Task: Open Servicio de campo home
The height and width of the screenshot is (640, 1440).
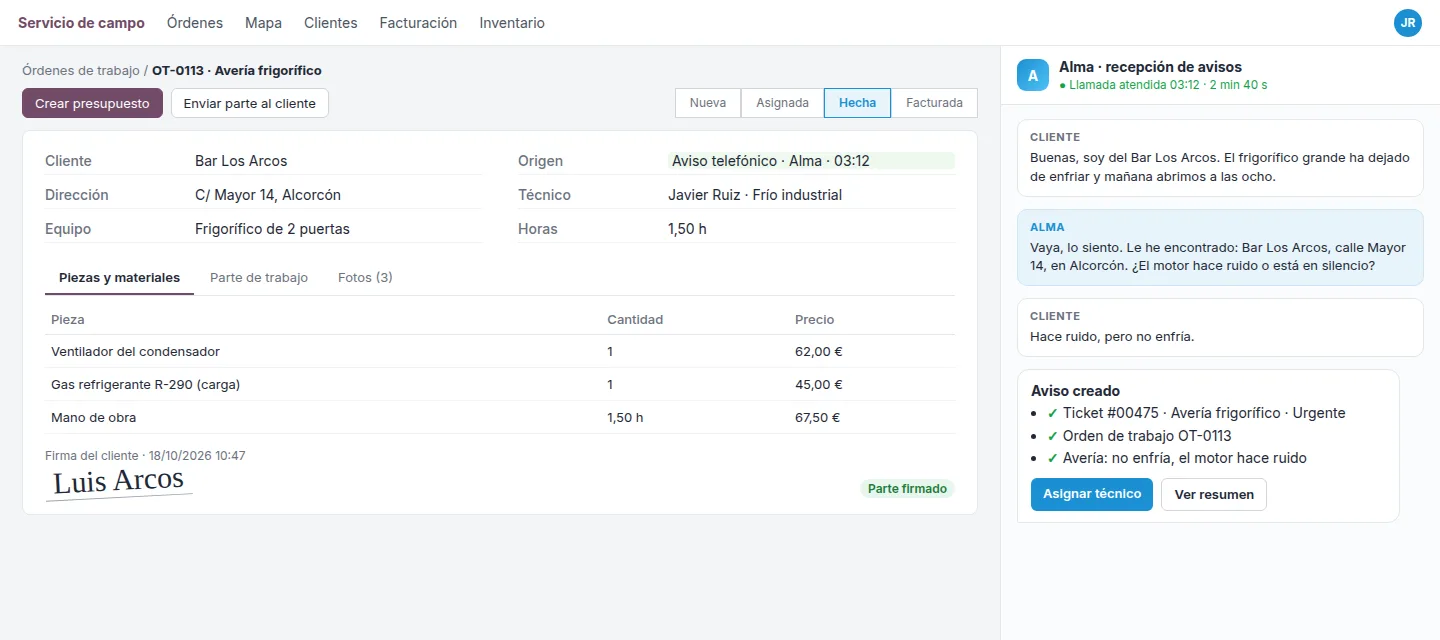Action: click(81, 23)
